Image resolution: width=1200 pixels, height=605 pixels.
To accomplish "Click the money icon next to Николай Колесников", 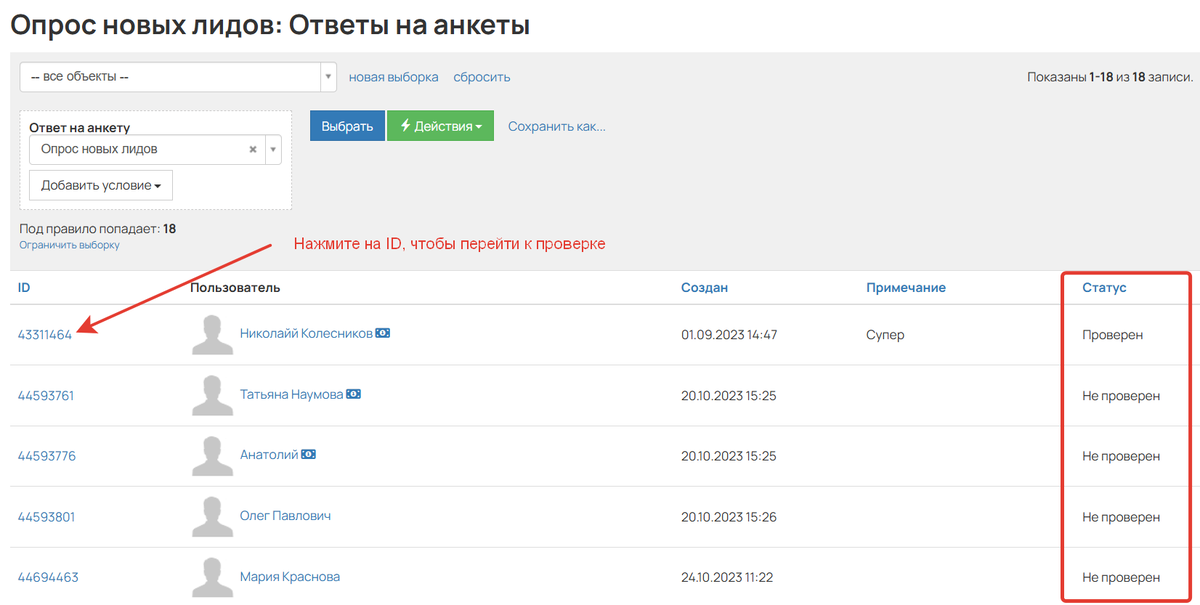I will [x=382, y=332].
